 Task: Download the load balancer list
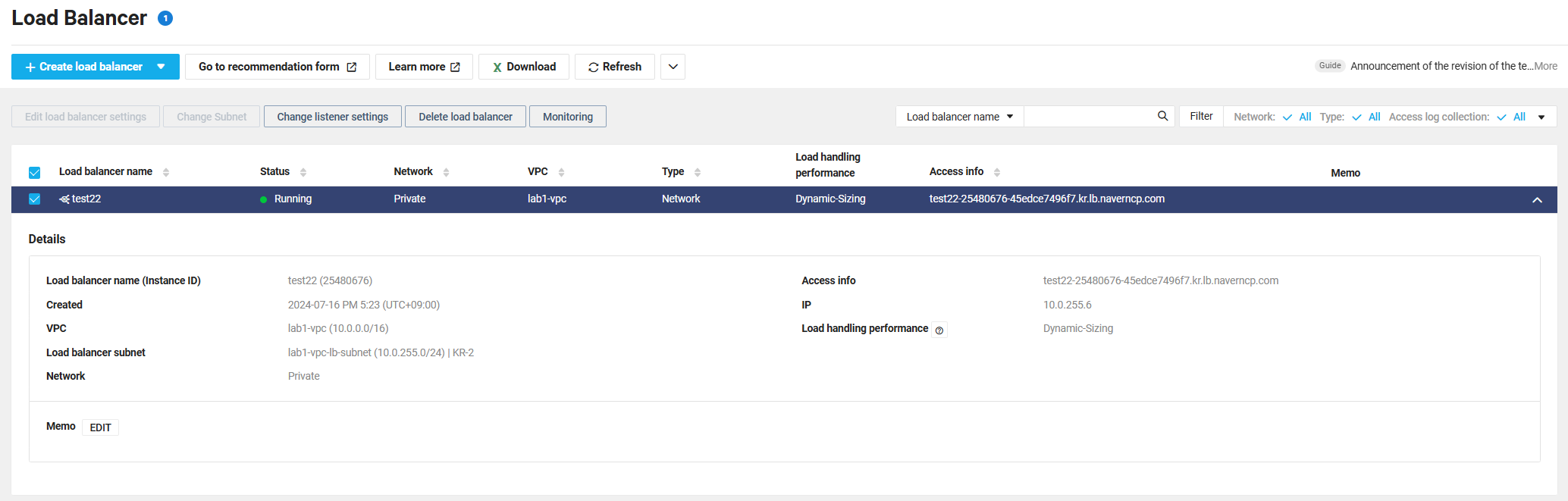[x=524, y=67]
